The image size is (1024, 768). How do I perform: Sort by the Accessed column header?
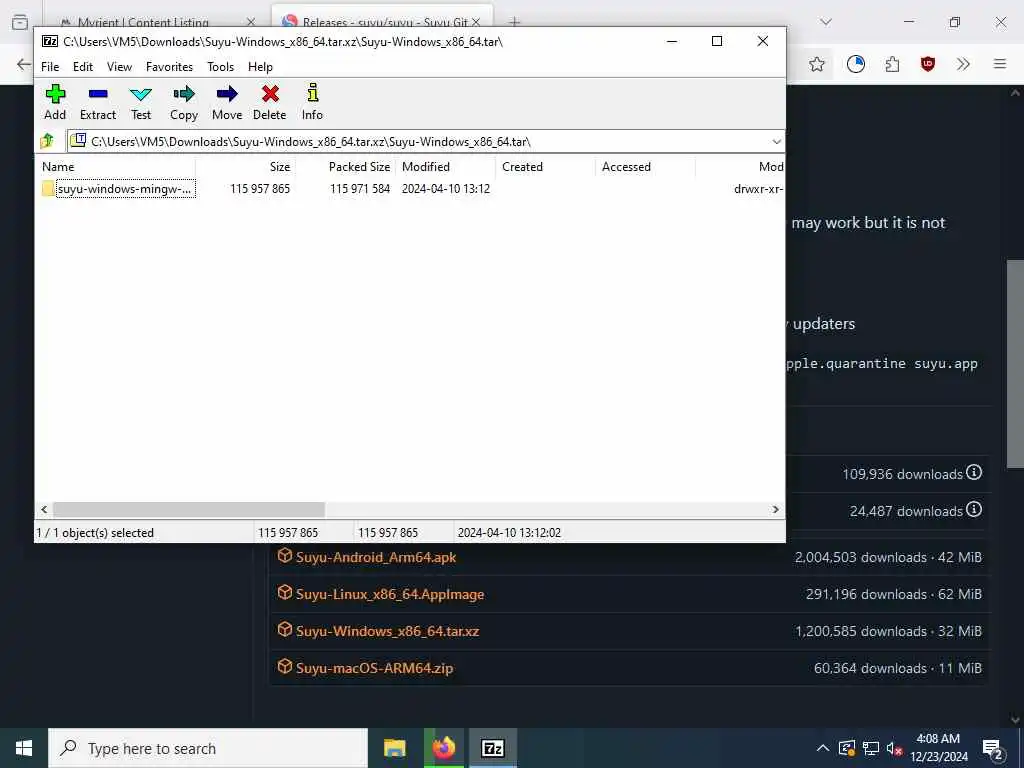tap(645, 167)
